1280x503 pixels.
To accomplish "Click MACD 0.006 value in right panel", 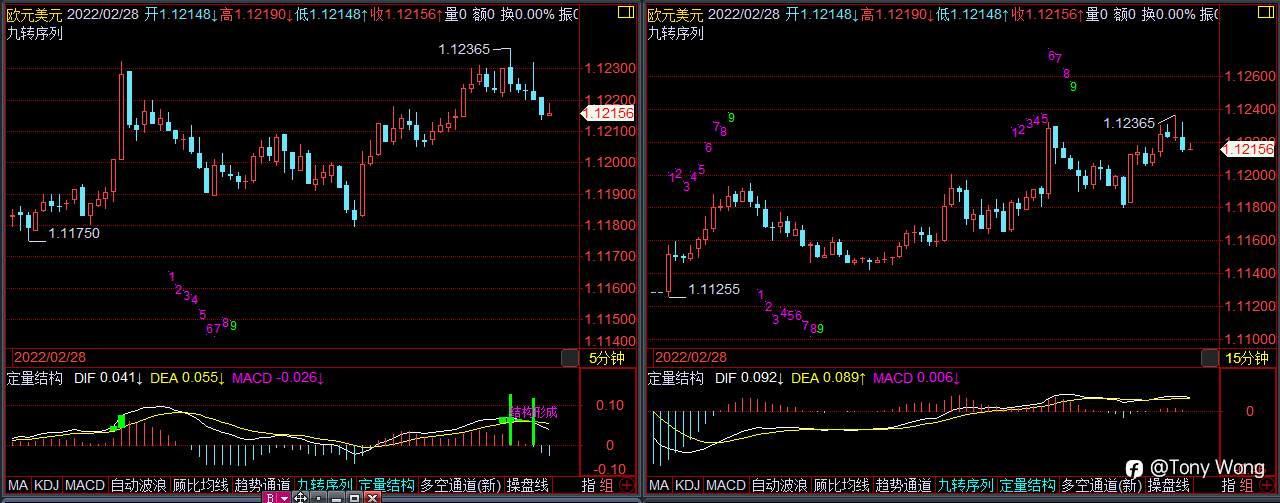I will point(917,378).
